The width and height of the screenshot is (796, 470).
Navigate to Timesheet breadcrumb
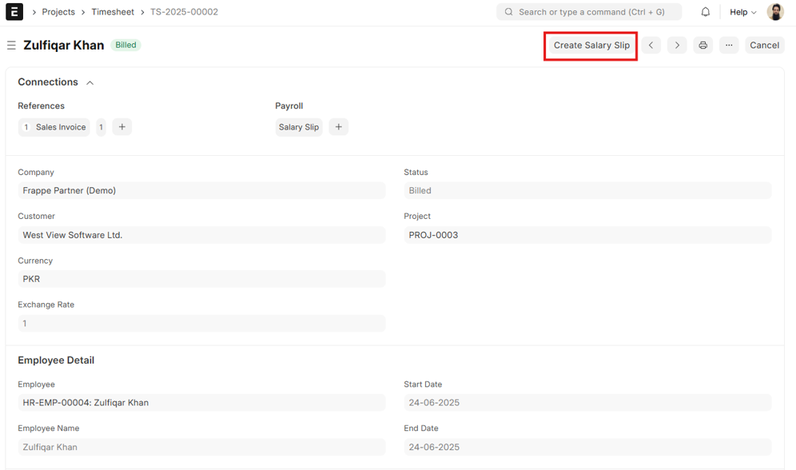[x=112, y=12]
